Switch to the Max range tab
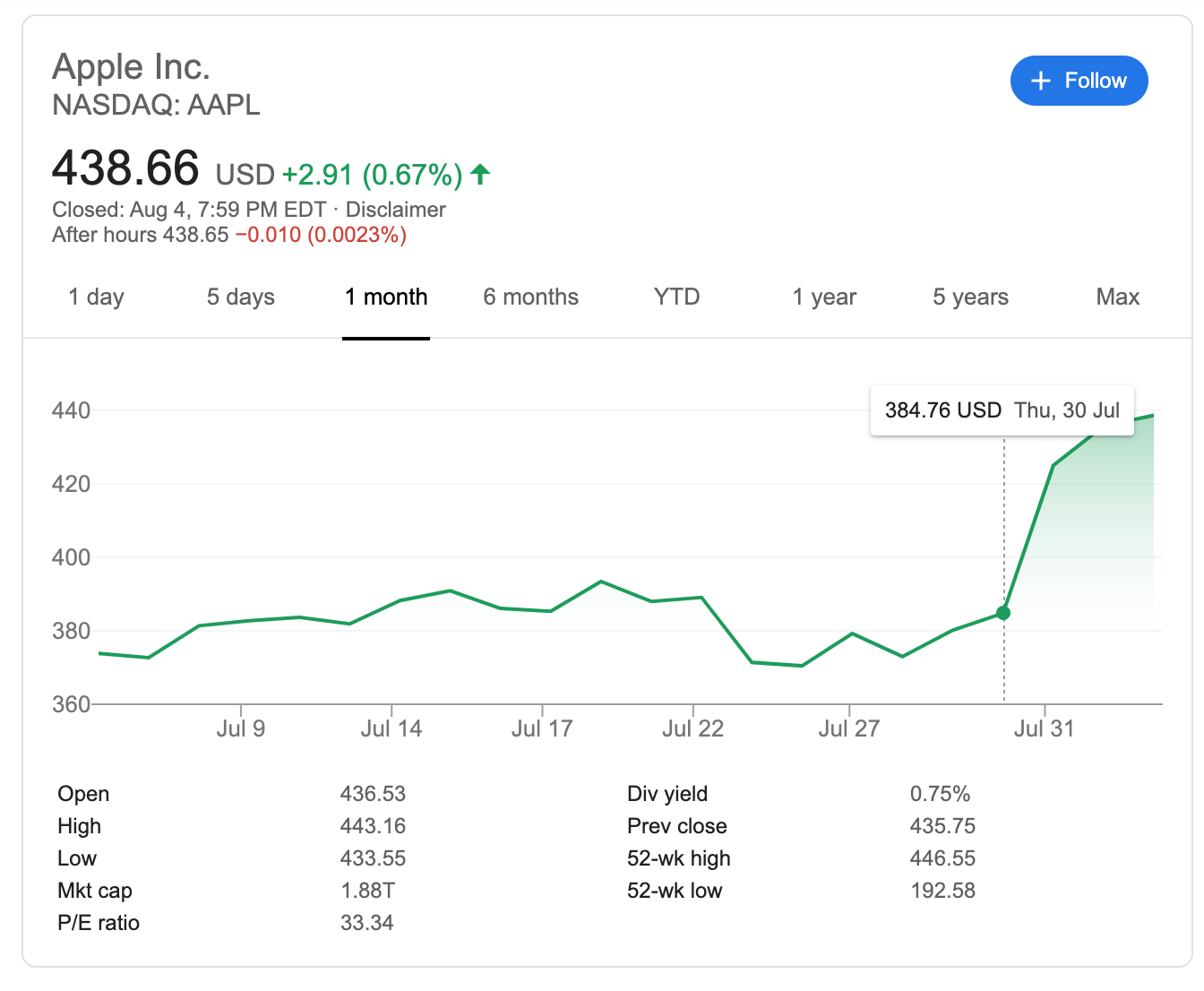Viewport: 1204px width, 991px height. 1117,297
